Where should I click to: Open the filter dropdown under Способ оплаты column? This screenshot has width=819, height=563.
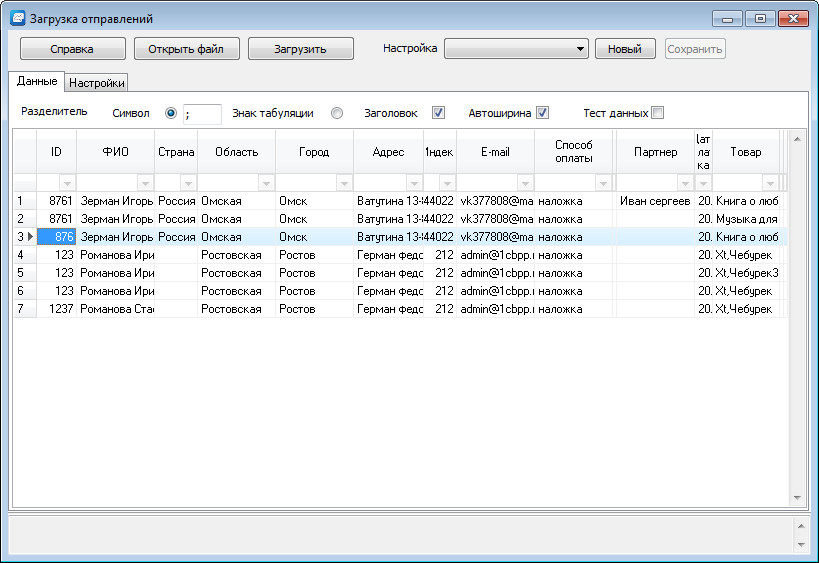pos(603,184)
